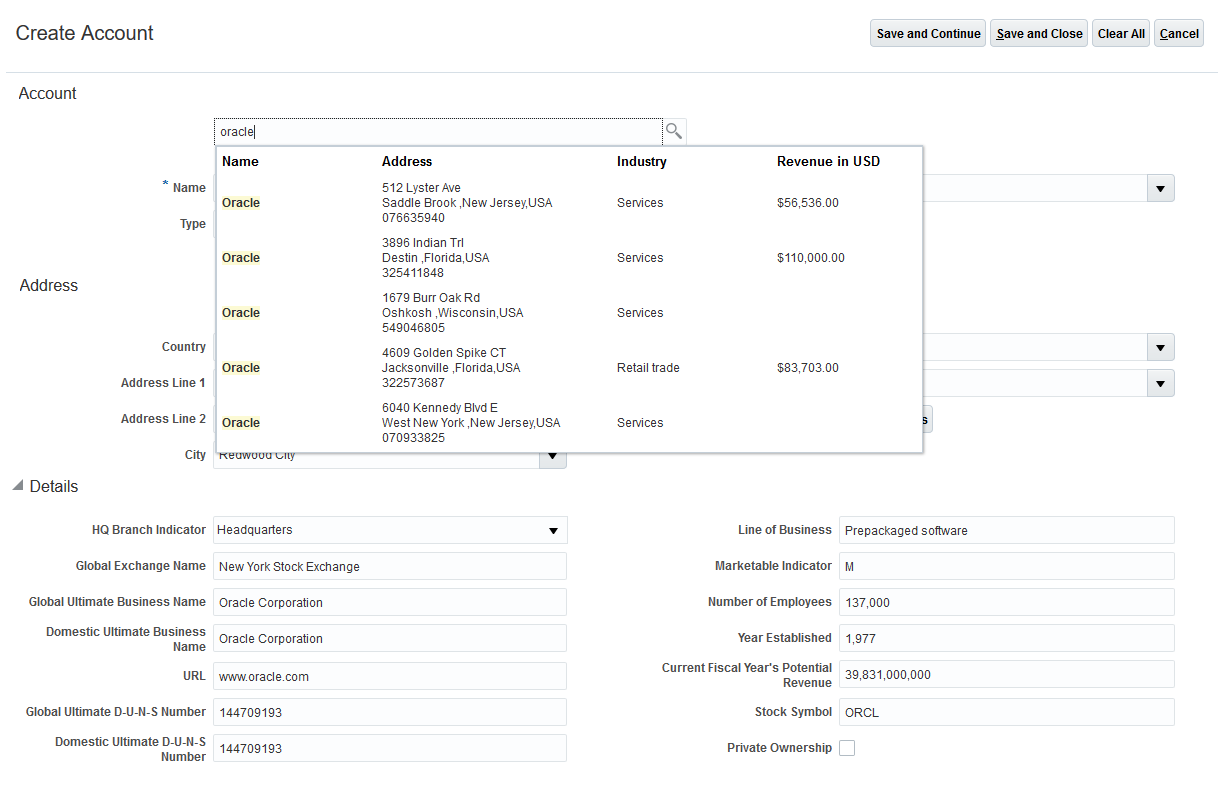Click the Name column header in suggestions

pos(240,161)
